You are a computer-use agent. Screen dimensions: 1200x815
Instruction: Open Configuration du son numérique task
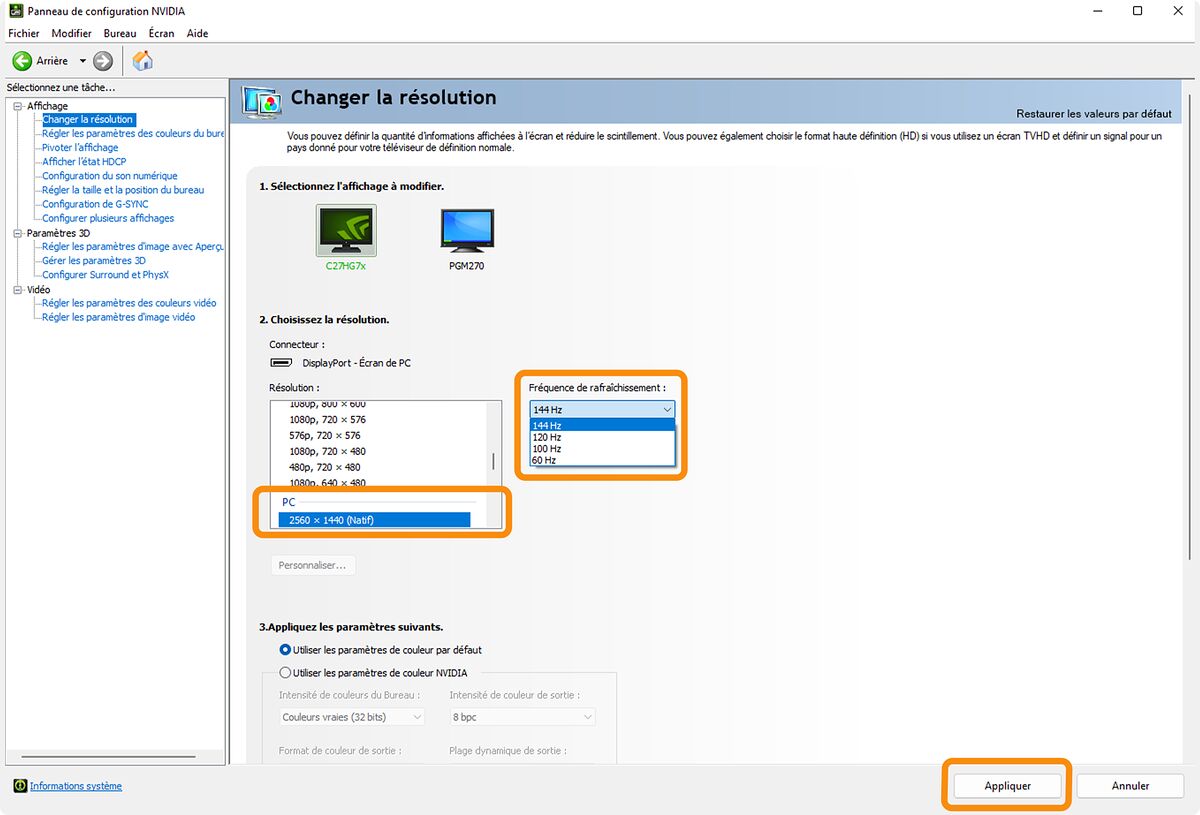110,176
